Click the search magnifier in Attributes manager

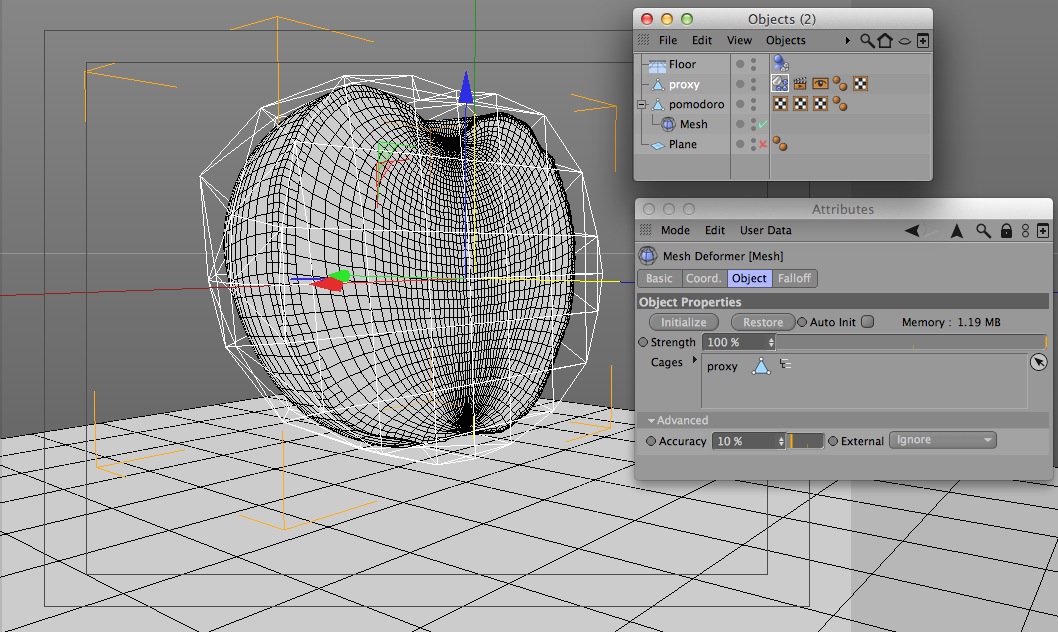(983, 231)
